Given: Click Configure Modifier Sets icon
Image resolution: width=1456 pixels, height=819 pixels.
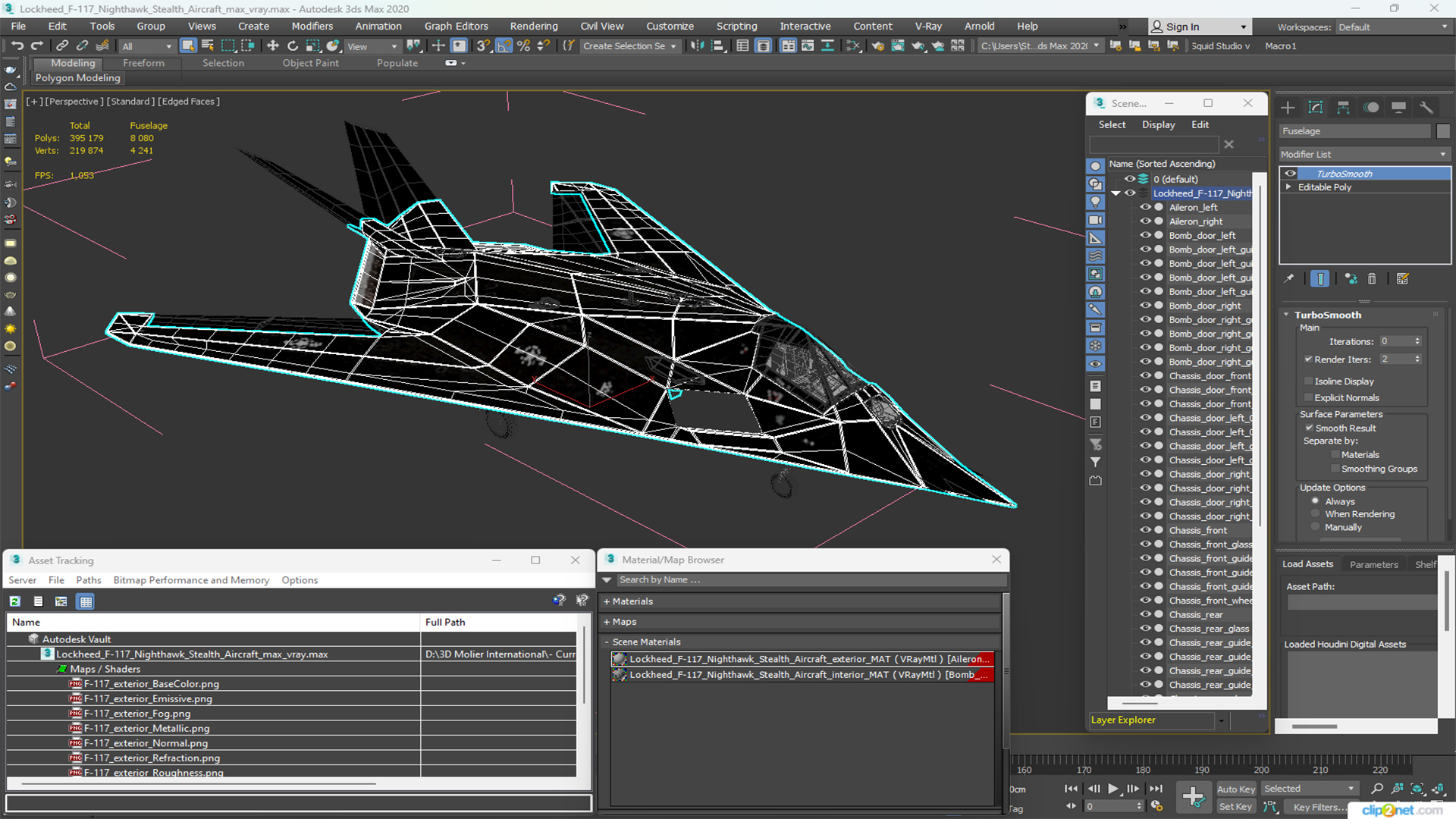Looking at the screenshot, I should click(x=1402, y=279).
